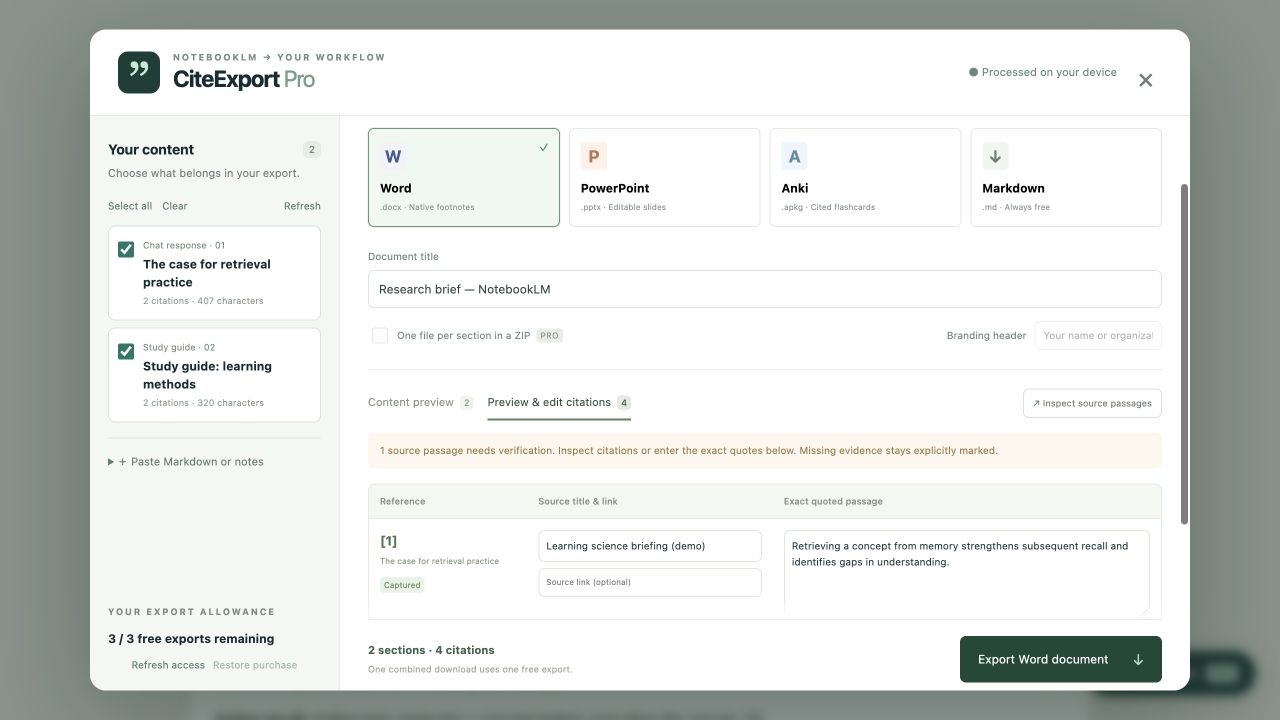Select the Word export format card

pyautogui.click(x=464, y=178)
